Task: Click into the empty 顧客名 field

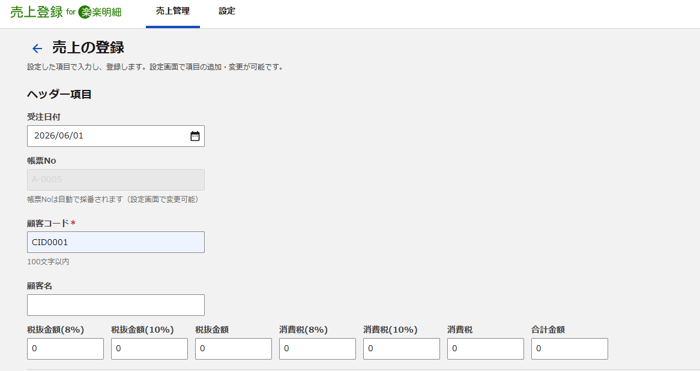Action: [116, 305]
